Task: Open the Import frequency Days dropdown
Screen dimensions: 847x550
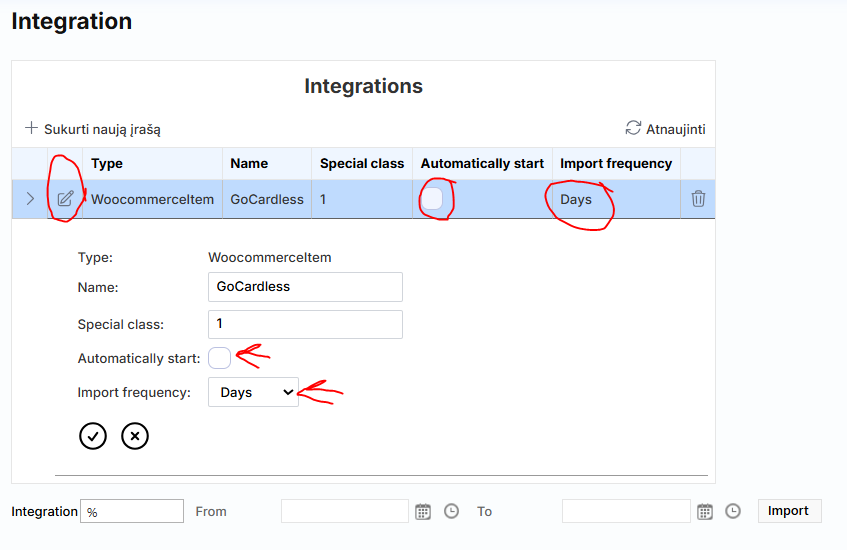Action: click(x=253, y=392)
